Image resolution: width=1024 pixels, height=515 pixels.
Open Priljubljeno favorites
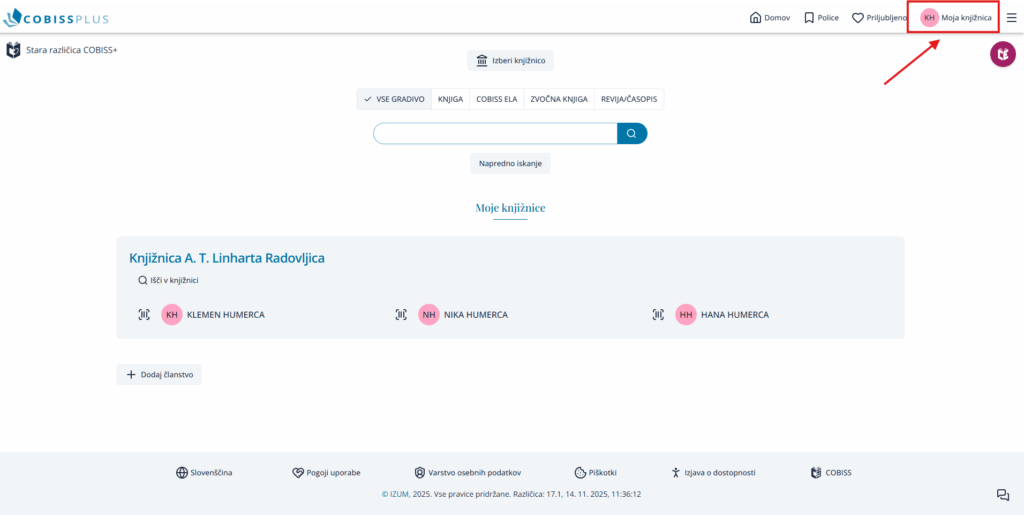click(x=879, y=17)
